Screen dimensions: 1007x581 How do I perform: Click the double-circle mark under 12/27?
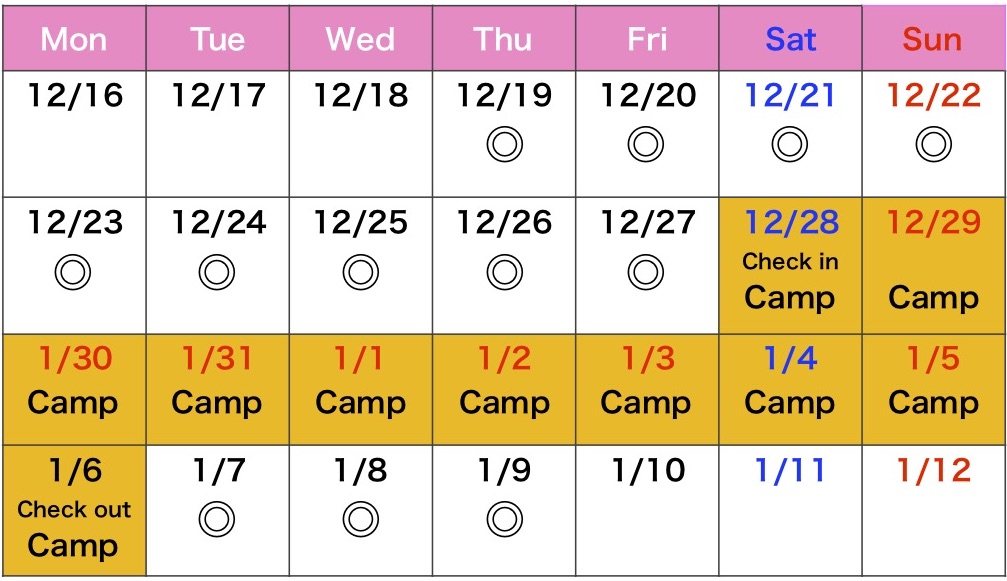pyautogui.click(x=647, y=271)
